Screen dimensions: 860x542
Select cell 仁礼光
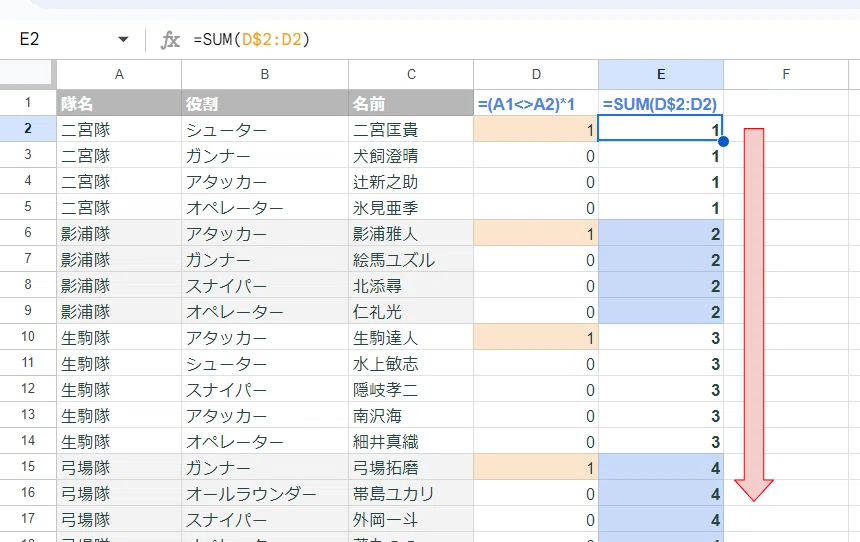pyautogui.click(x=411, y=311)
